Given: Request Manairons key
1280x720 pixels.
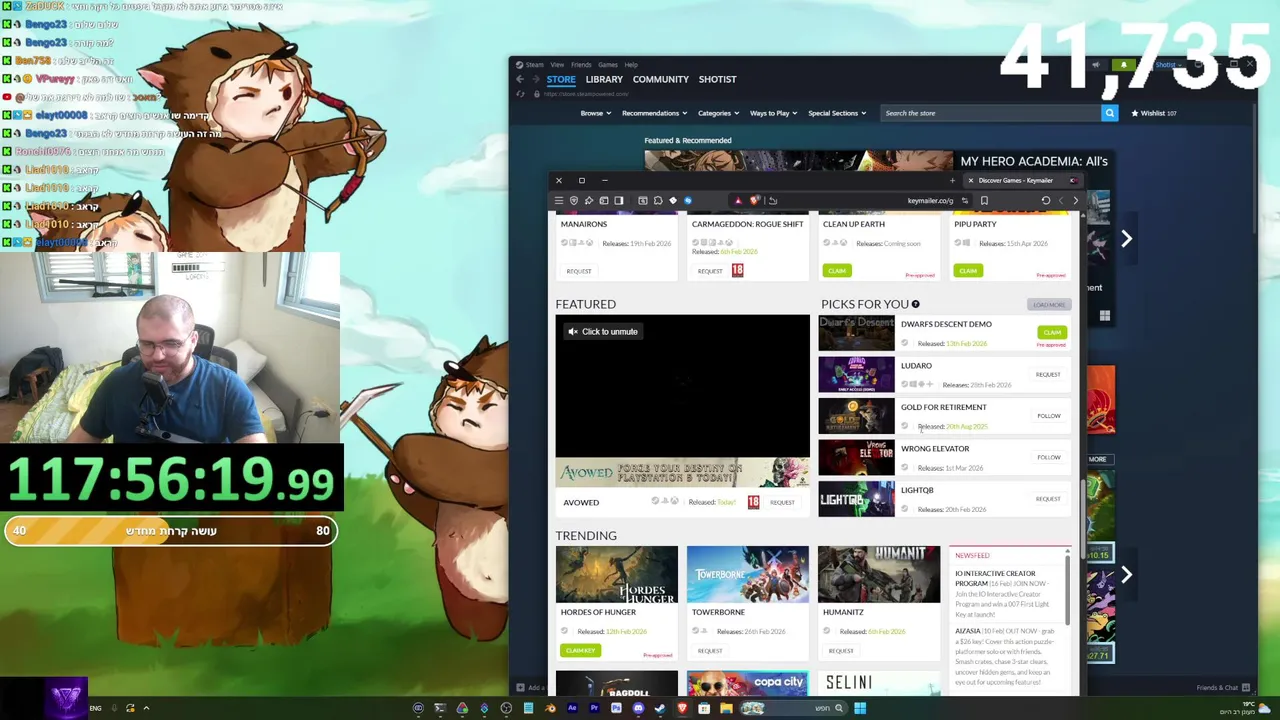Looking at the screenshot, I should (x=579, y=271).
